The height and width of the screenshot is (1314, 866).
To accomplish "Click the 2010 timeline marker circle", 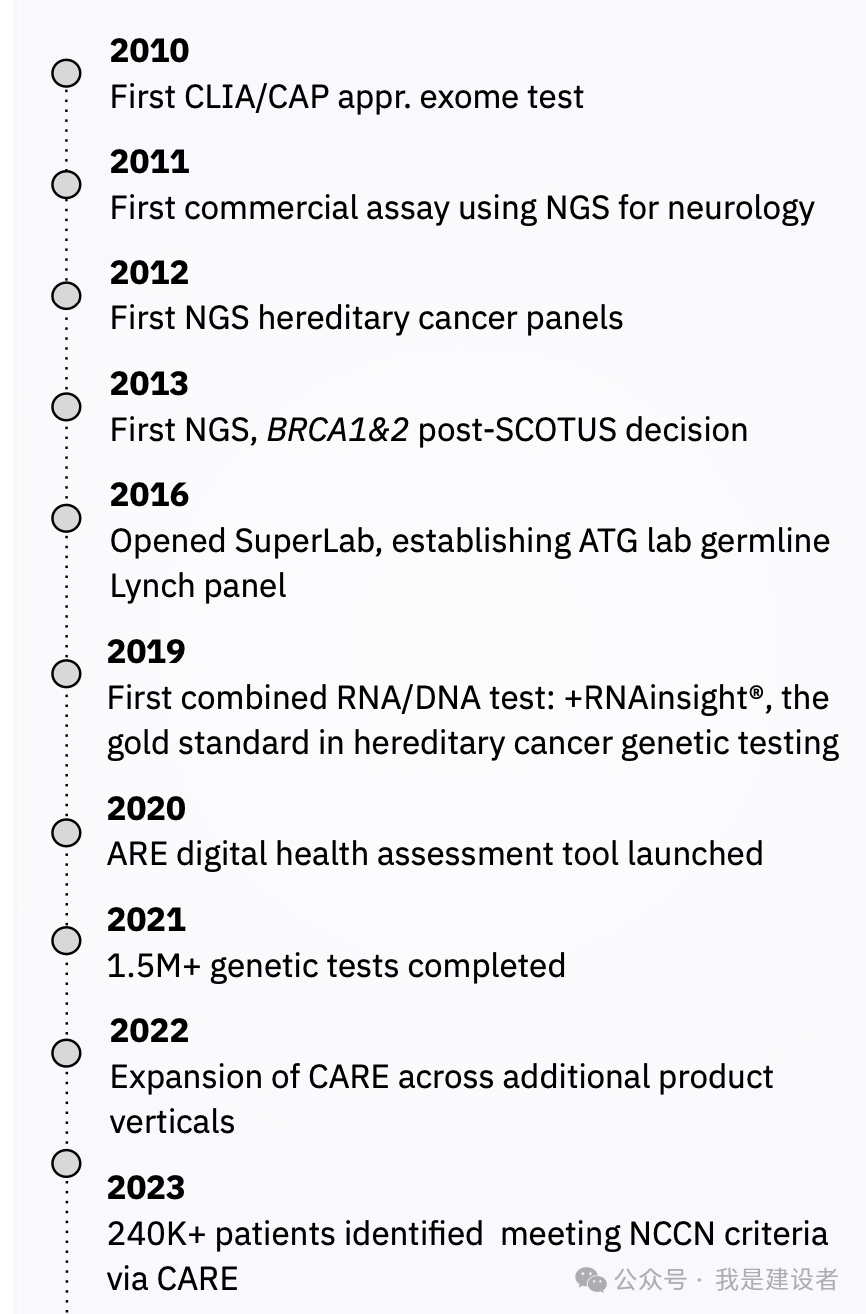I will [66, 74].
